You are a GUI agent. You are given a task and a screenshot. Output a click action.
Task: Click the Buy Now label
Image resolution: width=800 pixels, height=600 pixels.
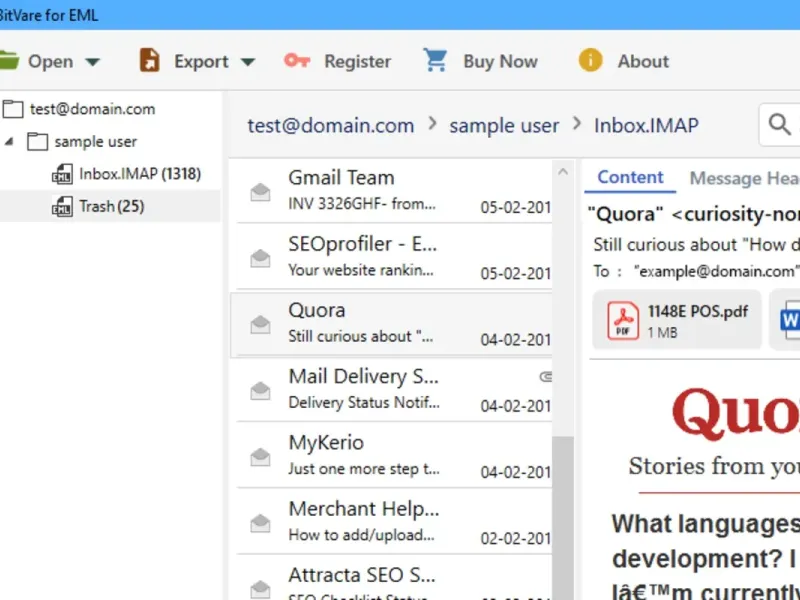click(500, 61)
